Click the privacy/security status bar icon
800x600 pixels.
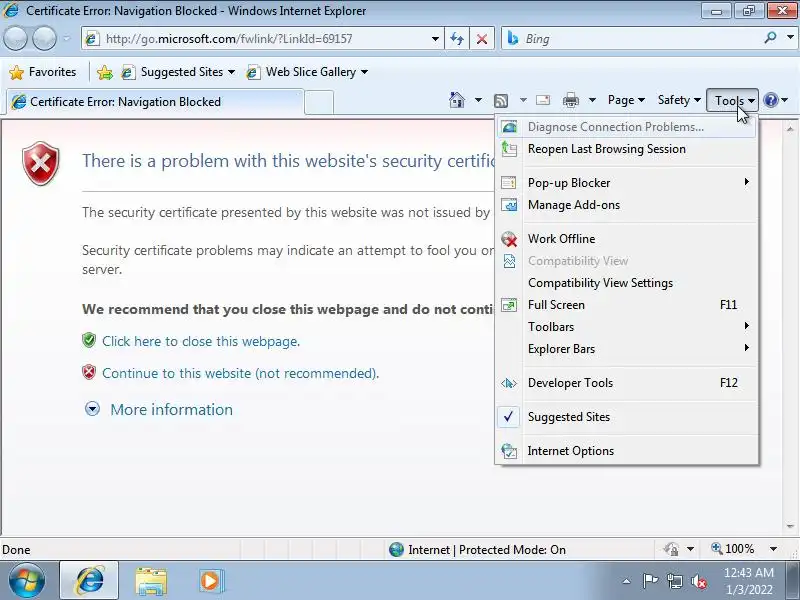pyautogui.click(x=671, y=549)
